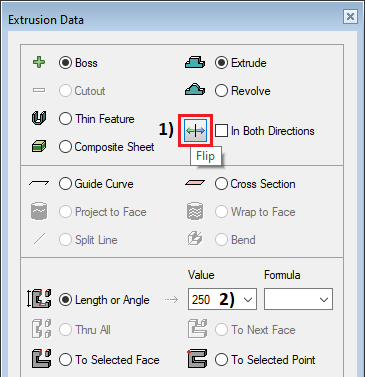365x377 pixels.
Task: Click the Flip direction arrow icon
Action: [x=196, y=131]
